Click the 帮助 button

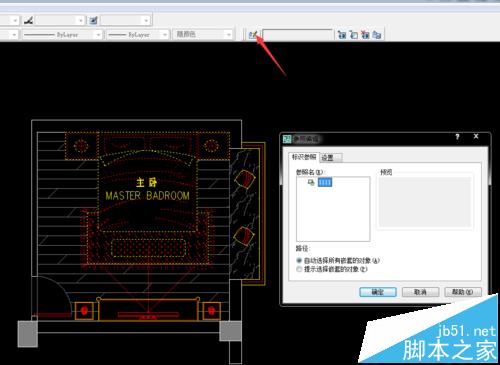pos(463,292)
